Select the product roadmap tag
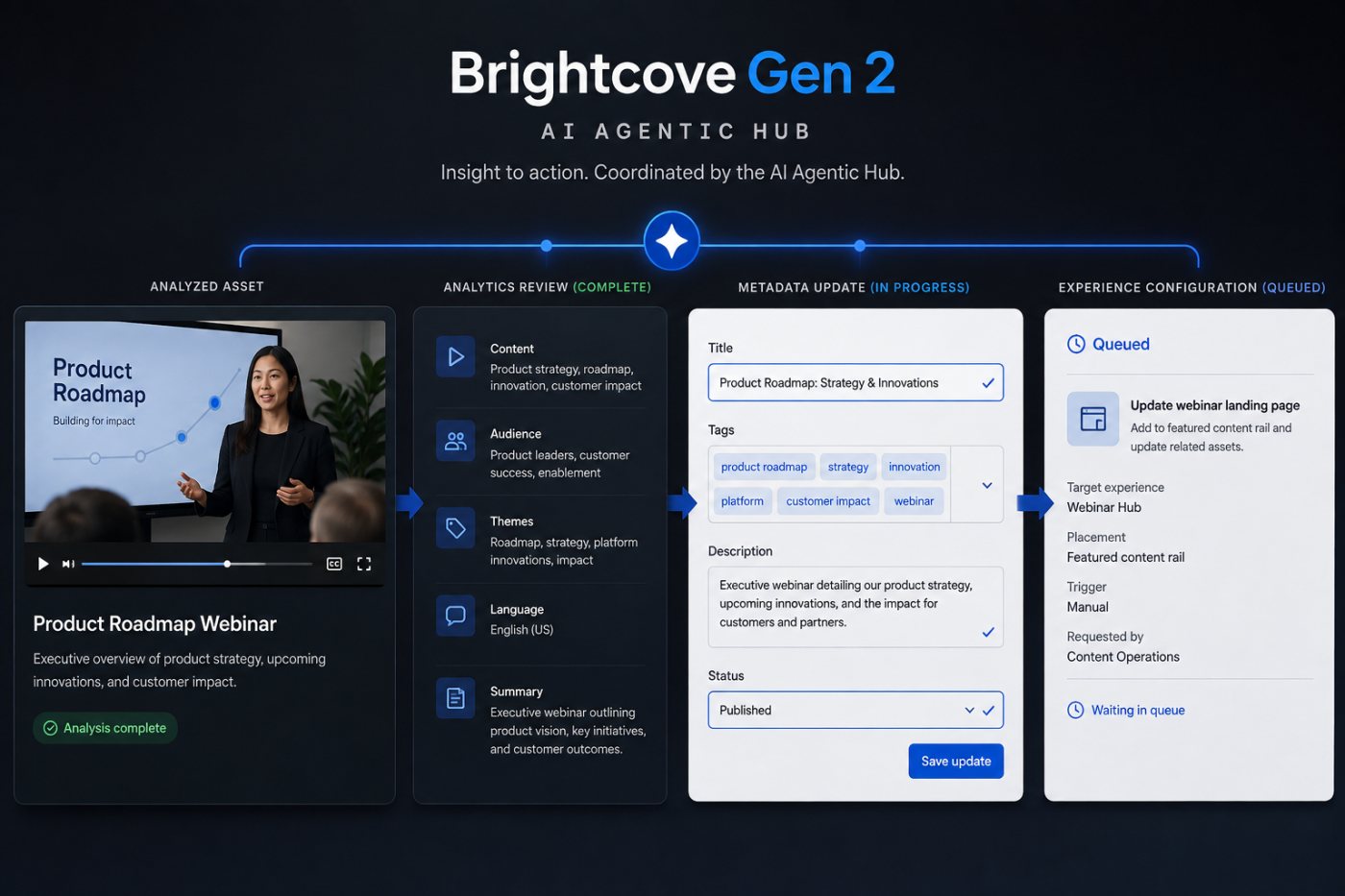Screen dimensions: 1345x896 (x=764, y=467)
